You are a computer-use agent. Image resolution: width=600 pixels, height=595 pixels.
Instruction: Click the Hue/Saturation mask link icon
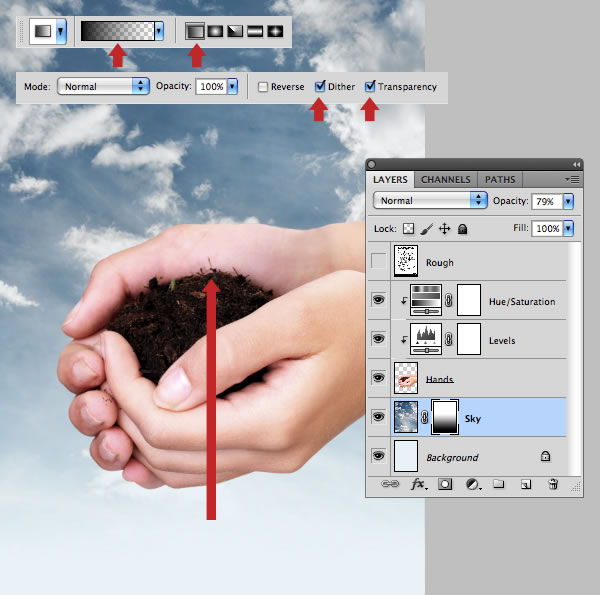tap(448, 300)
